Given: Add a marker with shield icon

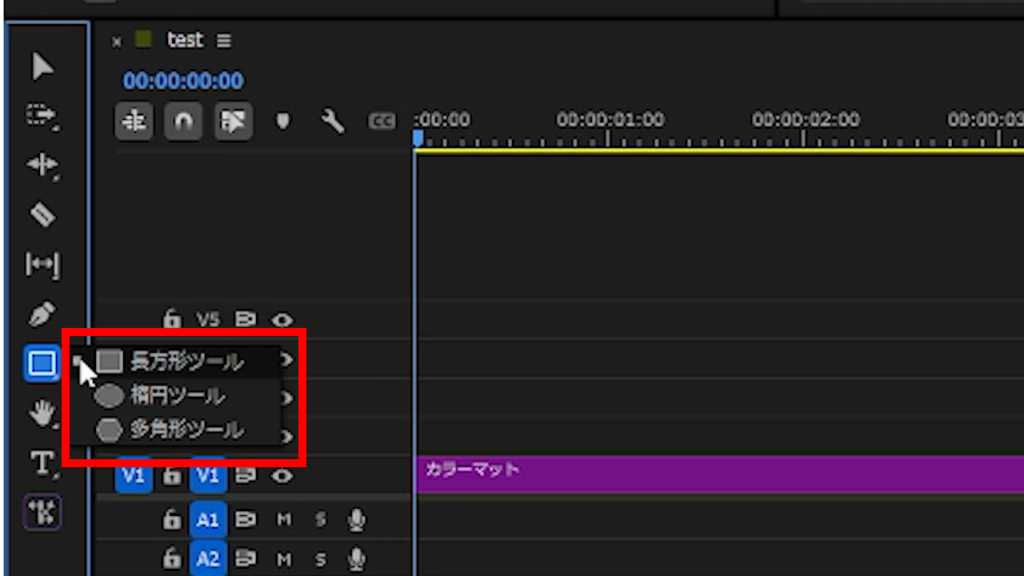Looking at the screenshot, I should 282,121.
